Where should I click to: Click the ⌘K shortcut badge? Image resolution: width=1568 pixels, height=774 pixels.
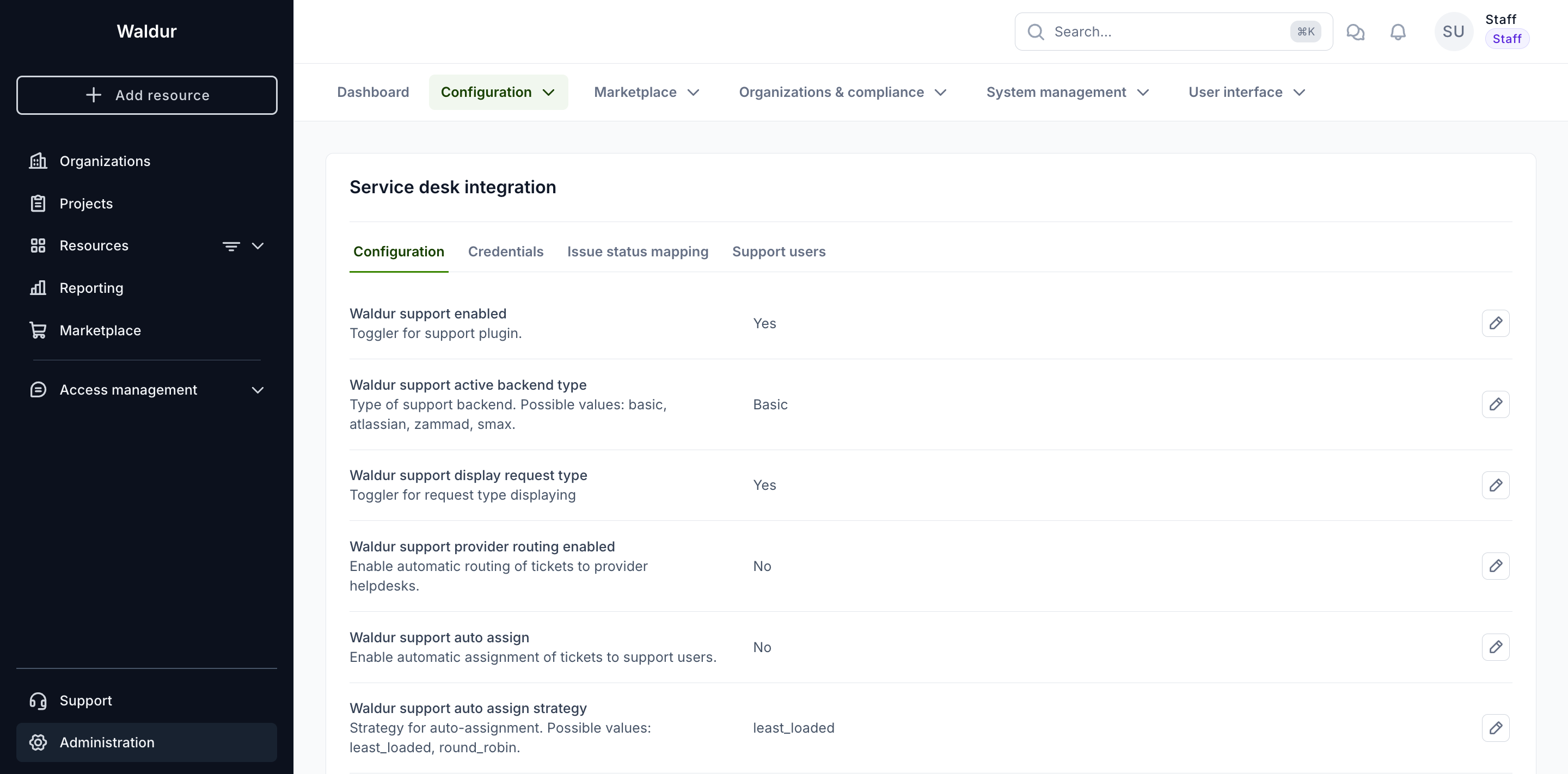tap(1305, 32)
